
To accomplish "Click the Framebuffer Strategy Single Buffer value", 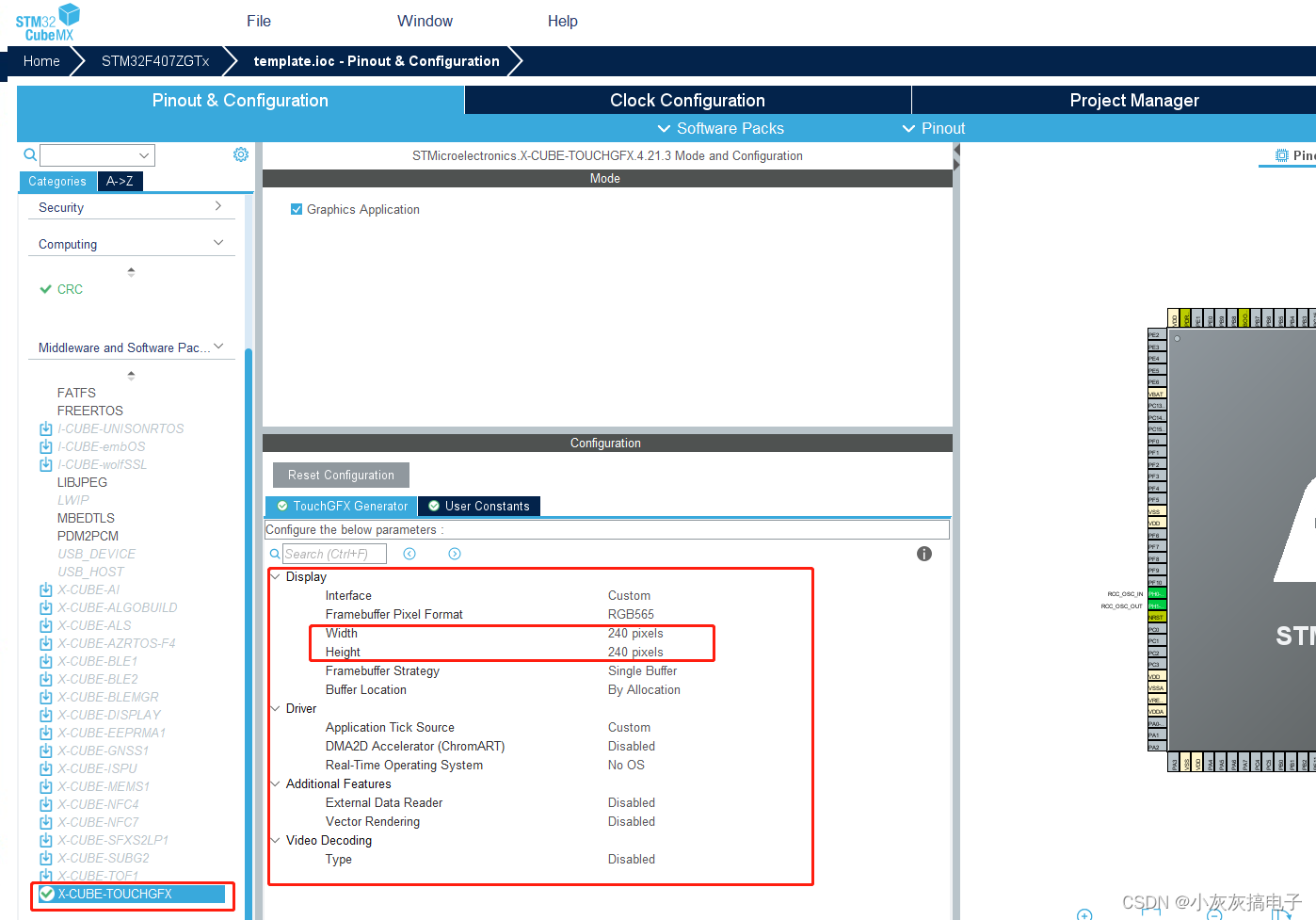I will click(642, 670).
